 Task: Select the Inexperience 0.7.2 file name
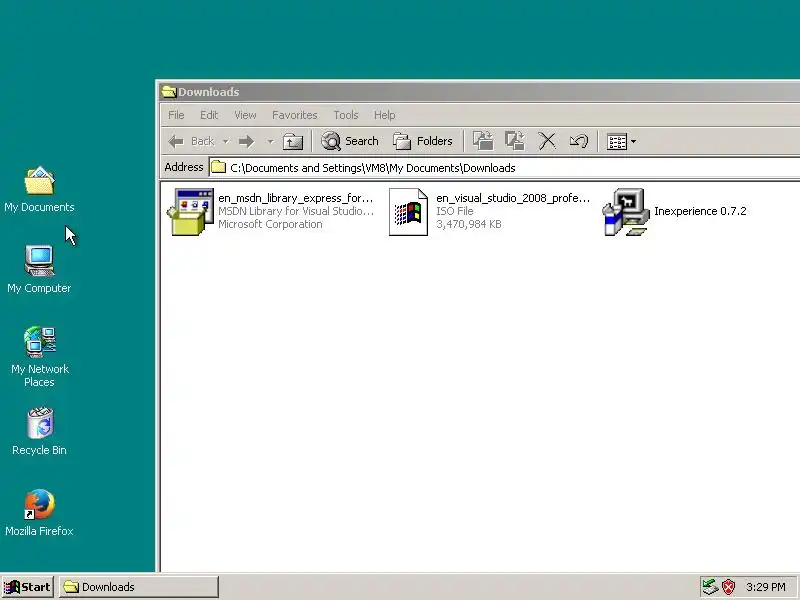tap(700, 211)
